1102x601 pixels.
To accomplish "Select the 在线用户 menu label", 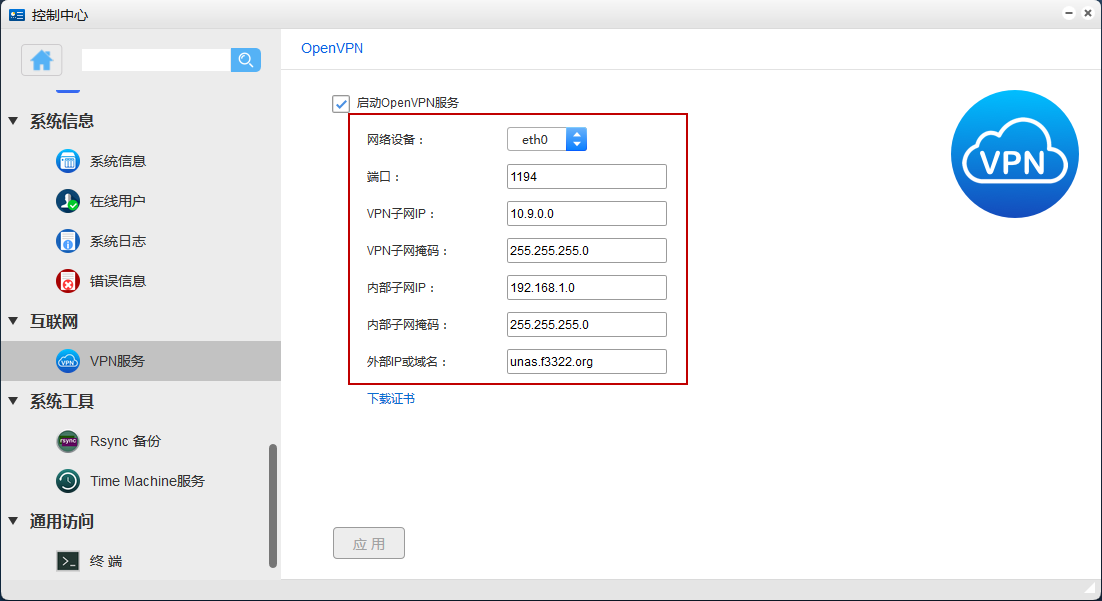I will click(118, 201).
